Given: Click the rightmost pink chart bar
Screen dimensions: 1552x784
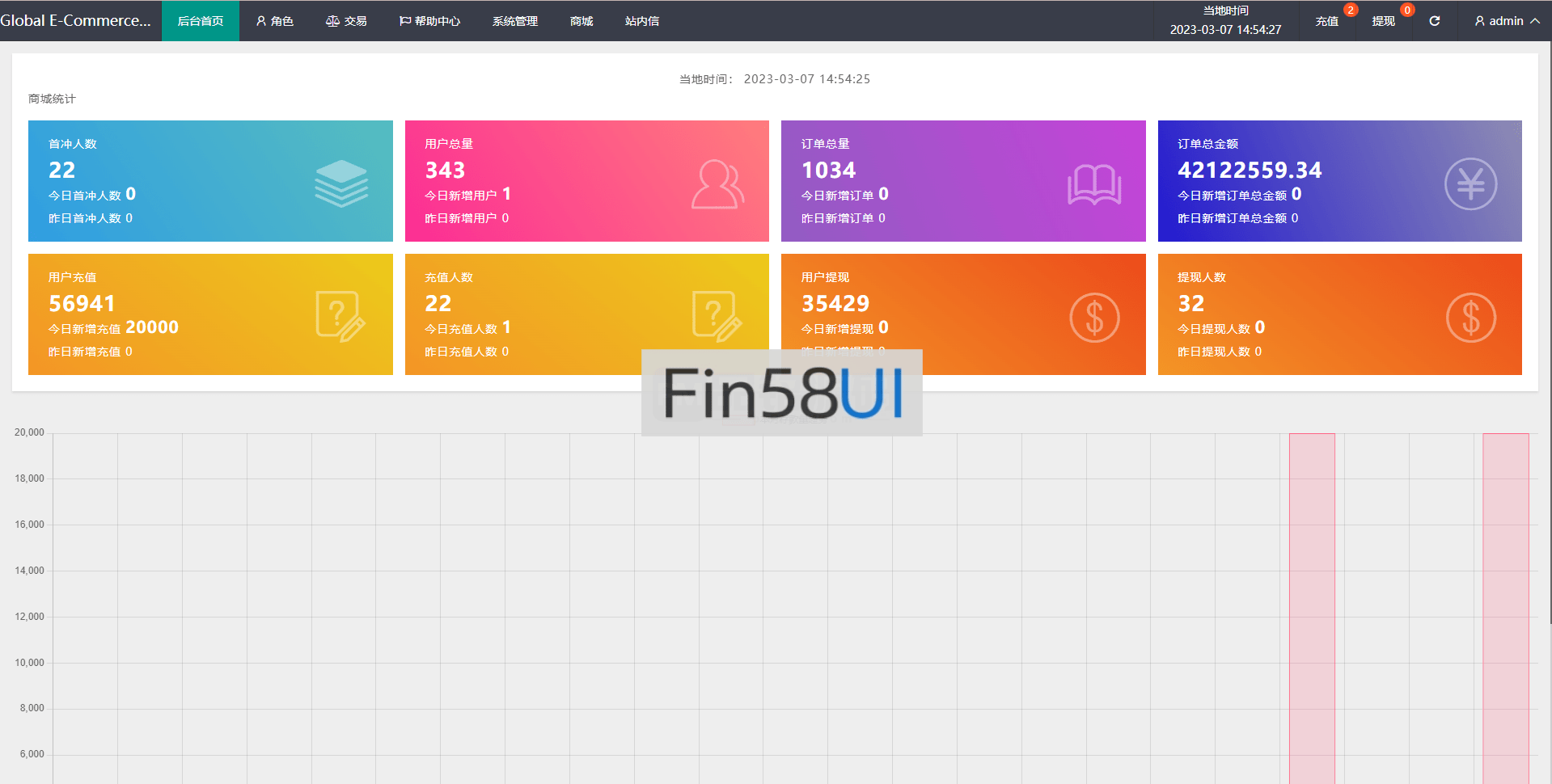Looking at the screenshot, I should 1505,606.
